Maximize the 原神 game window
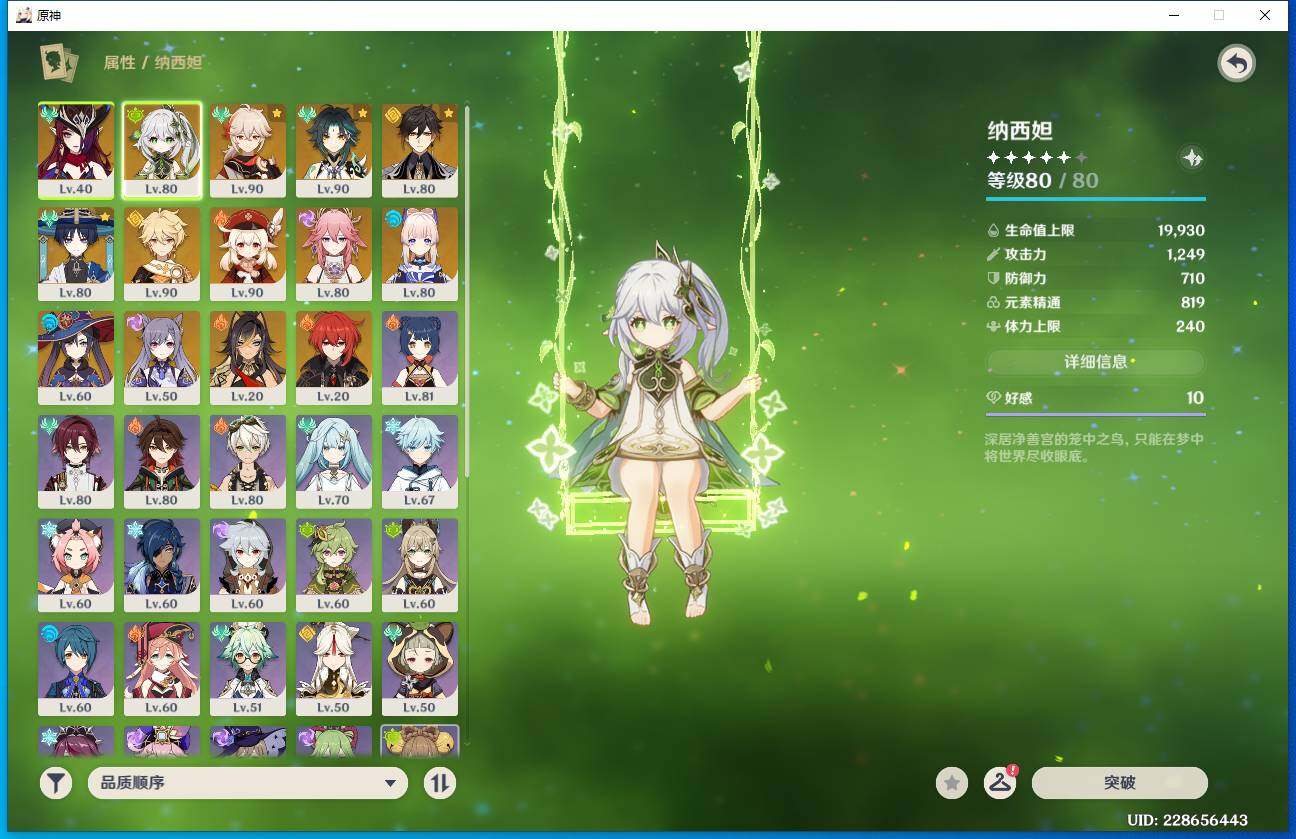 (x=1219, y=15)
